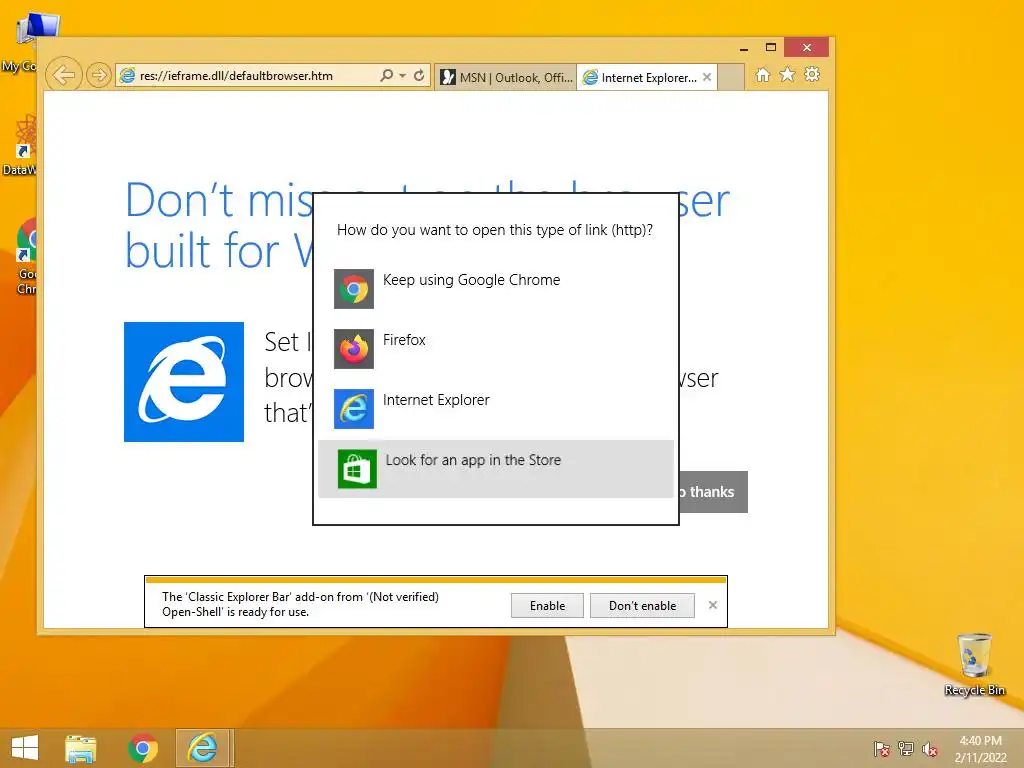The height and width of the screenshot is (768, 1024).
Task: Click the Internet Explorer taskbar button
Action: coord(202,748)
